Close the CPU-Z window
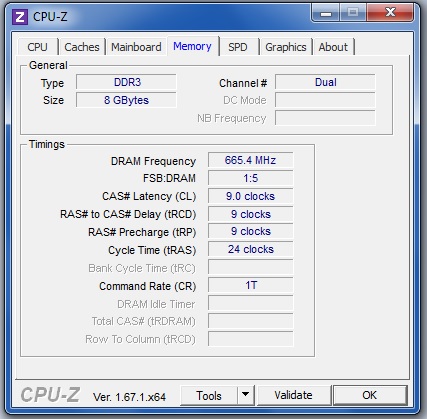 [x=390, y=13]
